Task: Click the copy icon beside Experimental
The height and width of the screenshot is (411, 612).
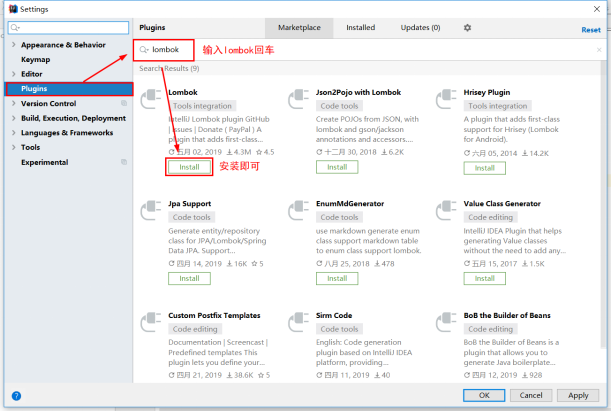Action: point(124,162)
